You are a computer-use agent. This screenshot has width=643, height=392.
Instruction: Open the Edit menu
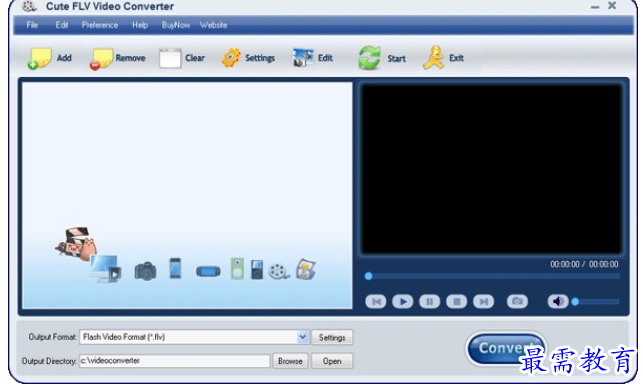point(62,25)
